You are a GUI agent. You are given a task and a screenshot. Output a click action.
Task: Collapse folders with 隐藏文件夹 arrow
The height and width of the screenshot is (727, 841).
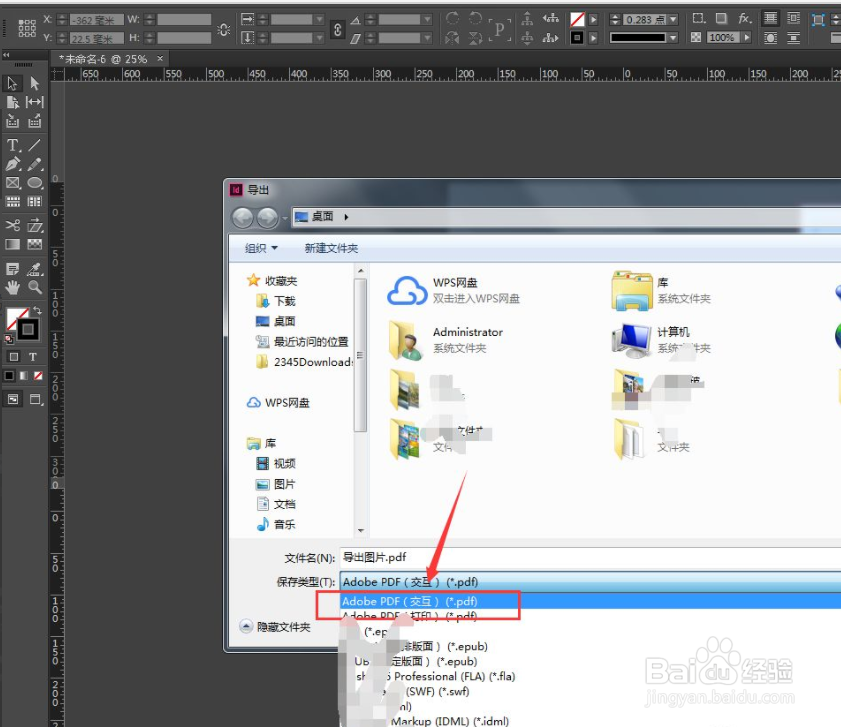tap(246, 626)
